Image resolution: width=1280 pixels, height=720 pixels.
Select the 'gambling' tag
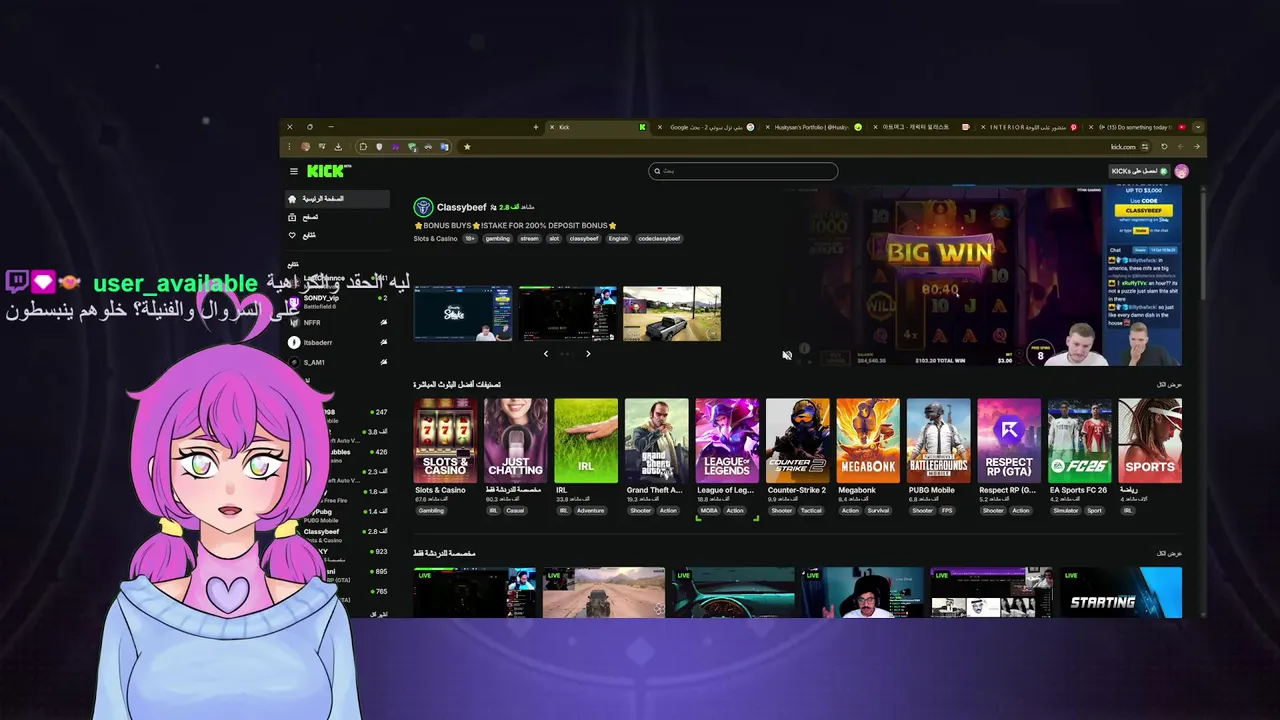(x=497, y=239)
